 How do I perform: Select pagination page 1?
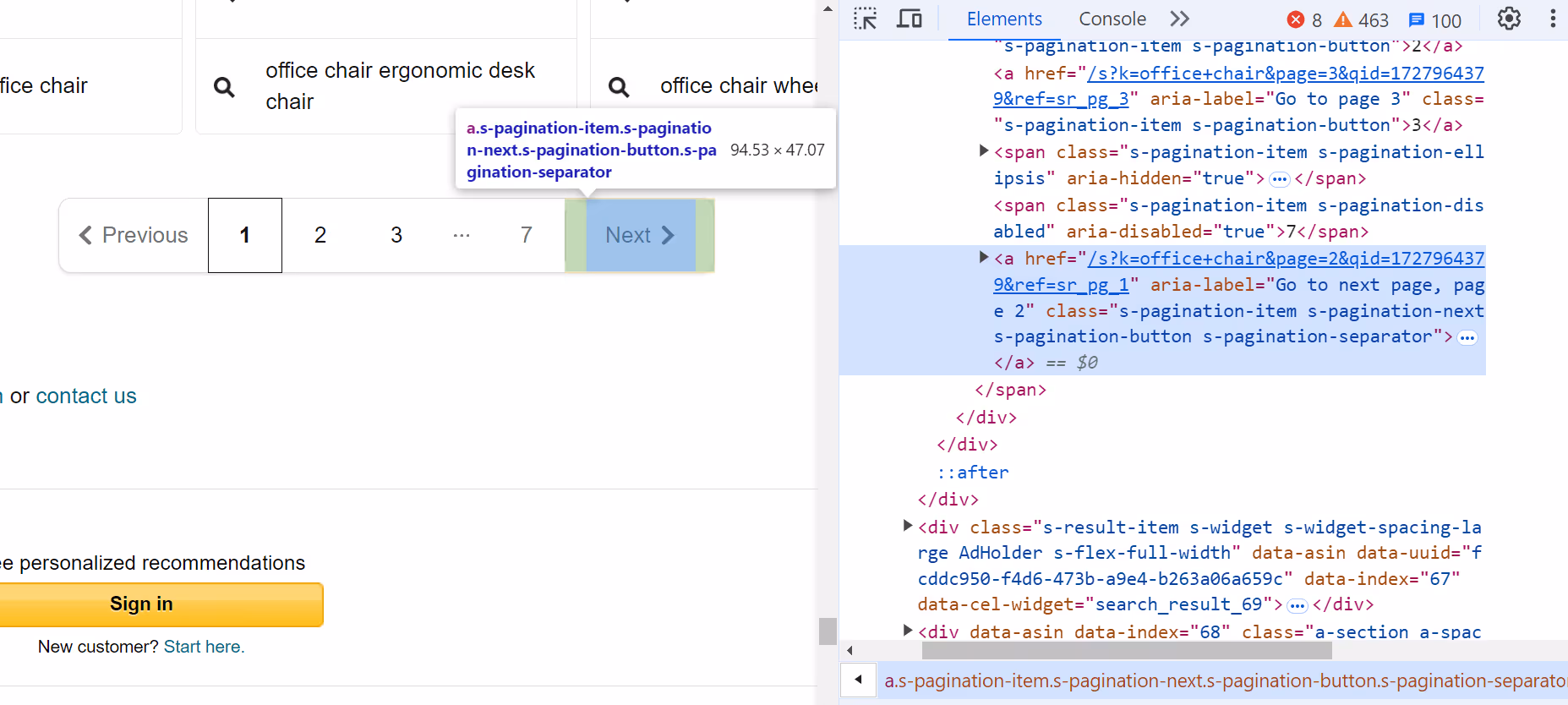pyautogui.click(x=245, y=235)
